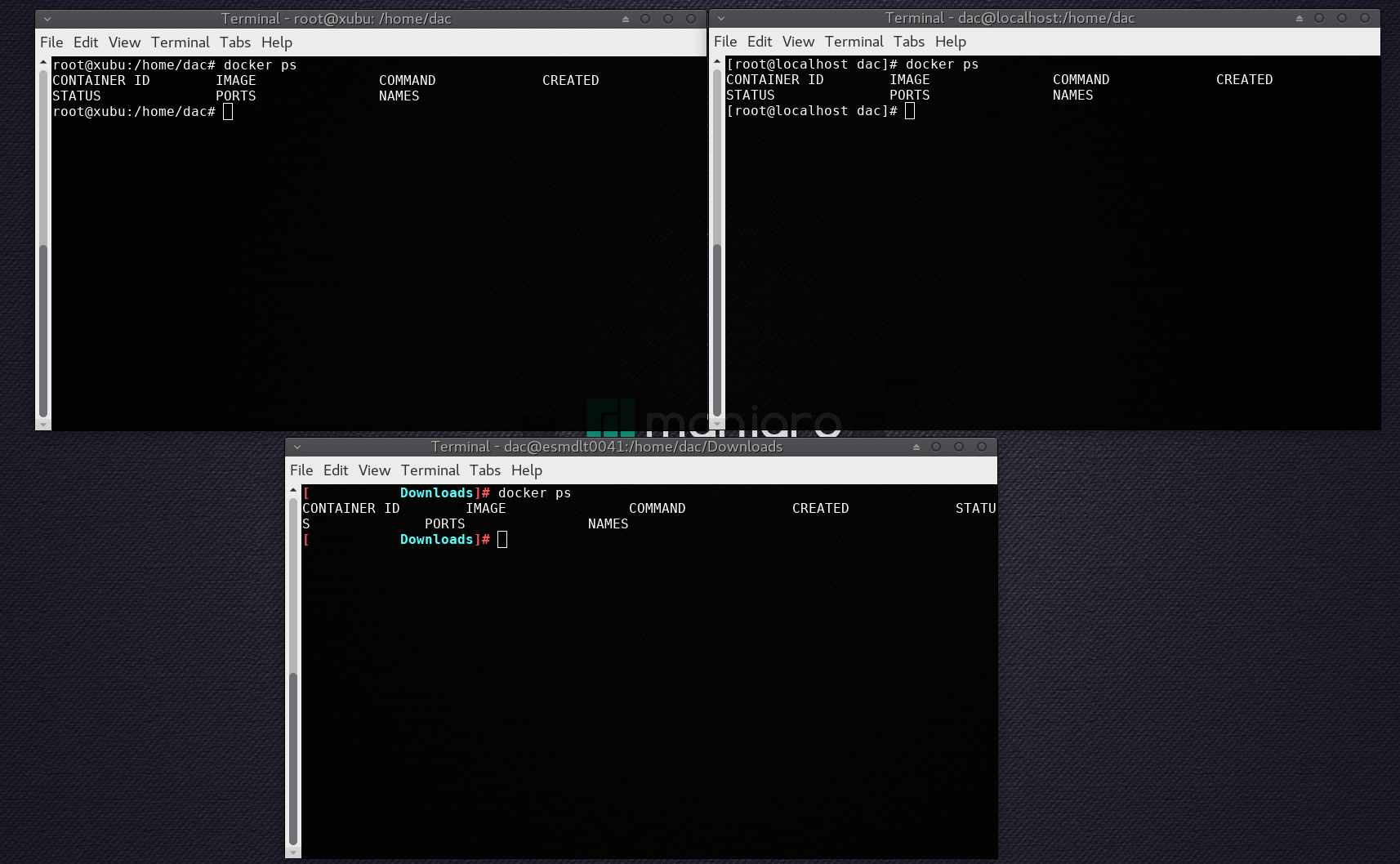Click scrollbar thumb in root@xubu terminal

(x=43, y=331)
